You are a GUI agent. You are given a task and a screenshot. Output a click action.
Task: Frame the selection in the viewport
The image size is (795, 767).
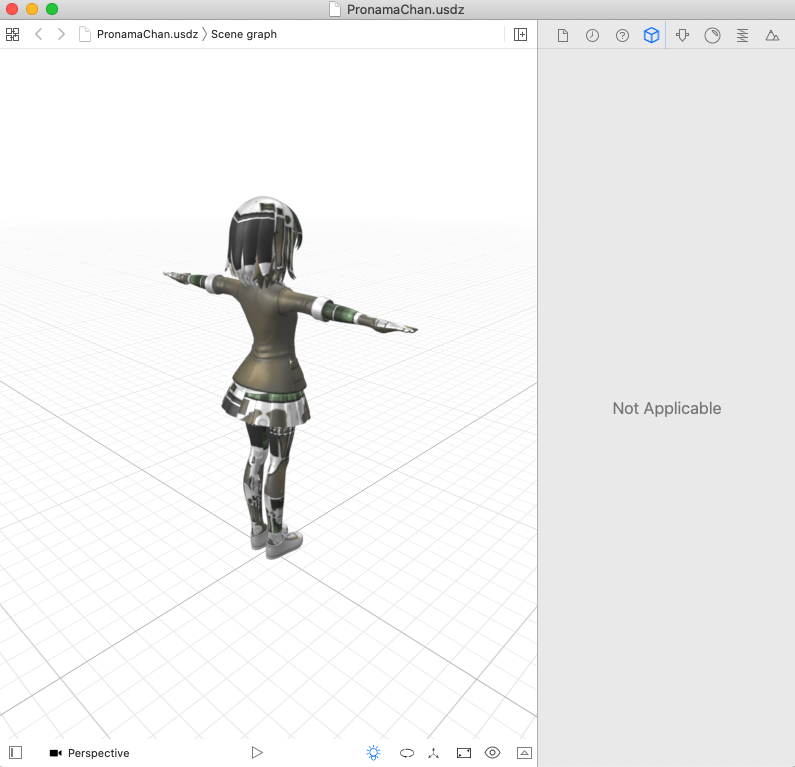click(464, 753)
